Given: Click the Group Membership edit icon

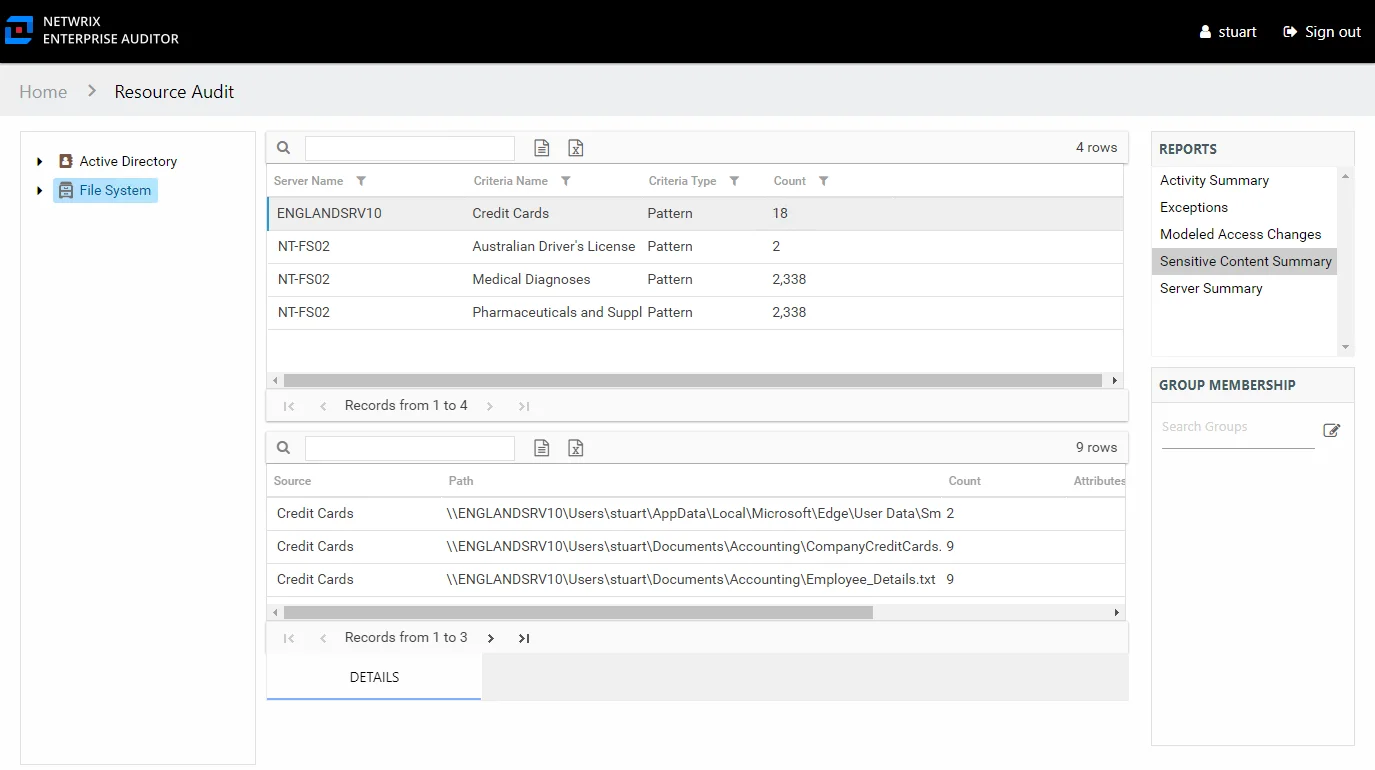Looking at the screenshot, I should coord(1331,430).
